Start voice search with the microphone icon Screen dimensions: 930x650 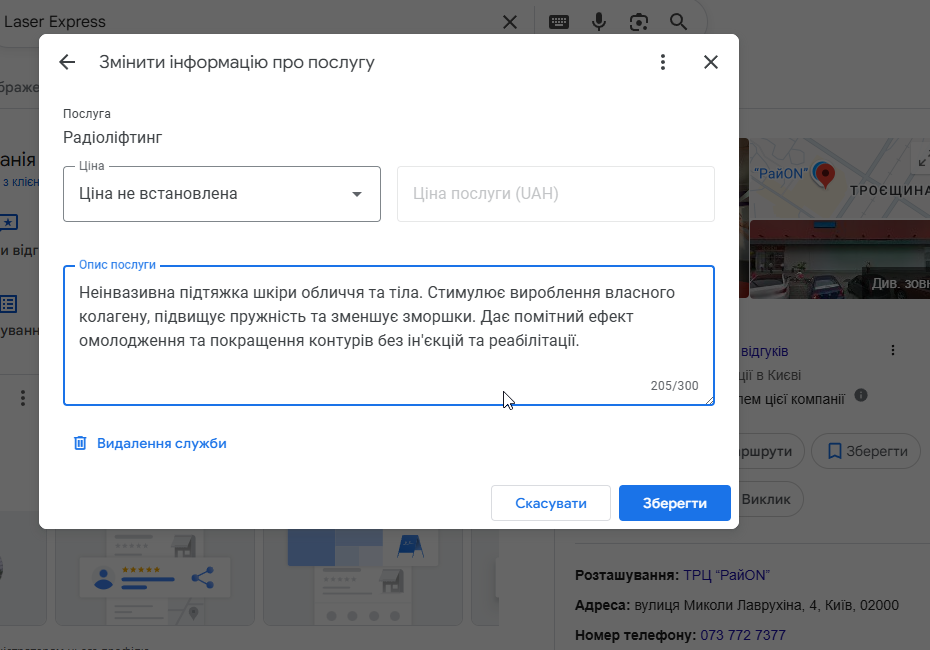coord(599,22)
